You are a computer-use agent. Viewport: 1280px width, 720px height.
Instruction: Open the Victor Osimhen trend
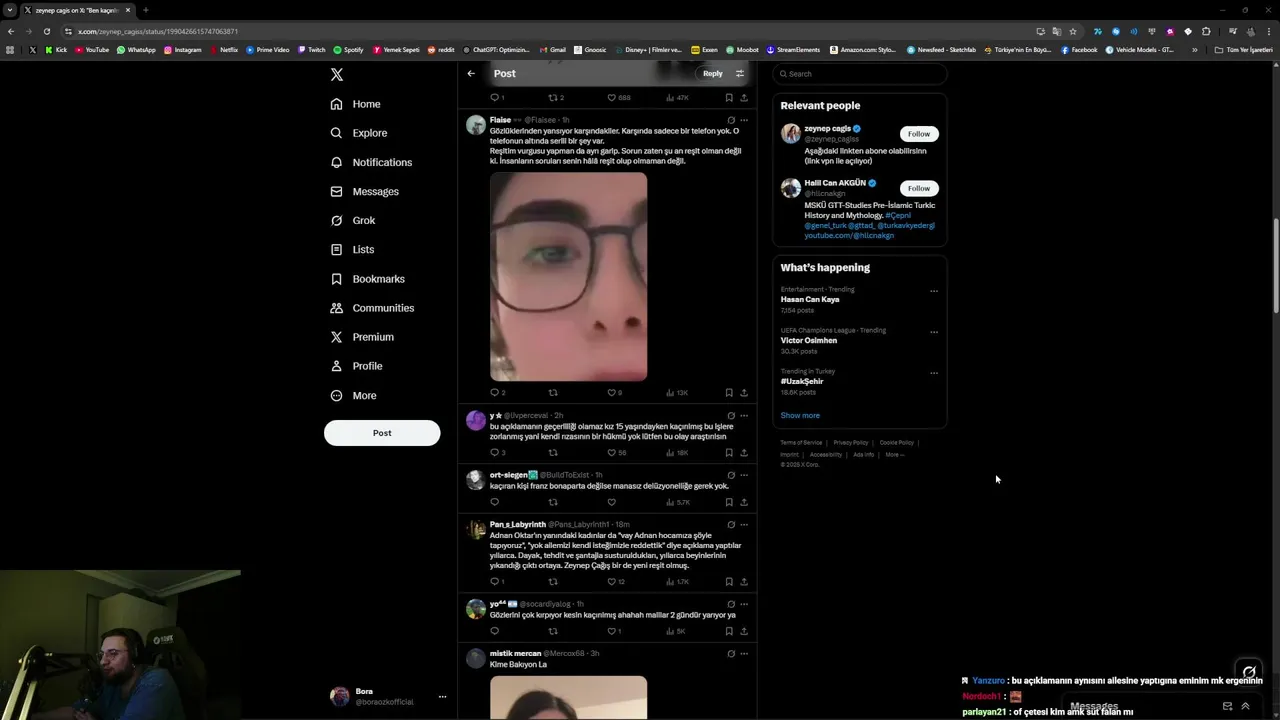pyautogui.click(x=809, y=341)
